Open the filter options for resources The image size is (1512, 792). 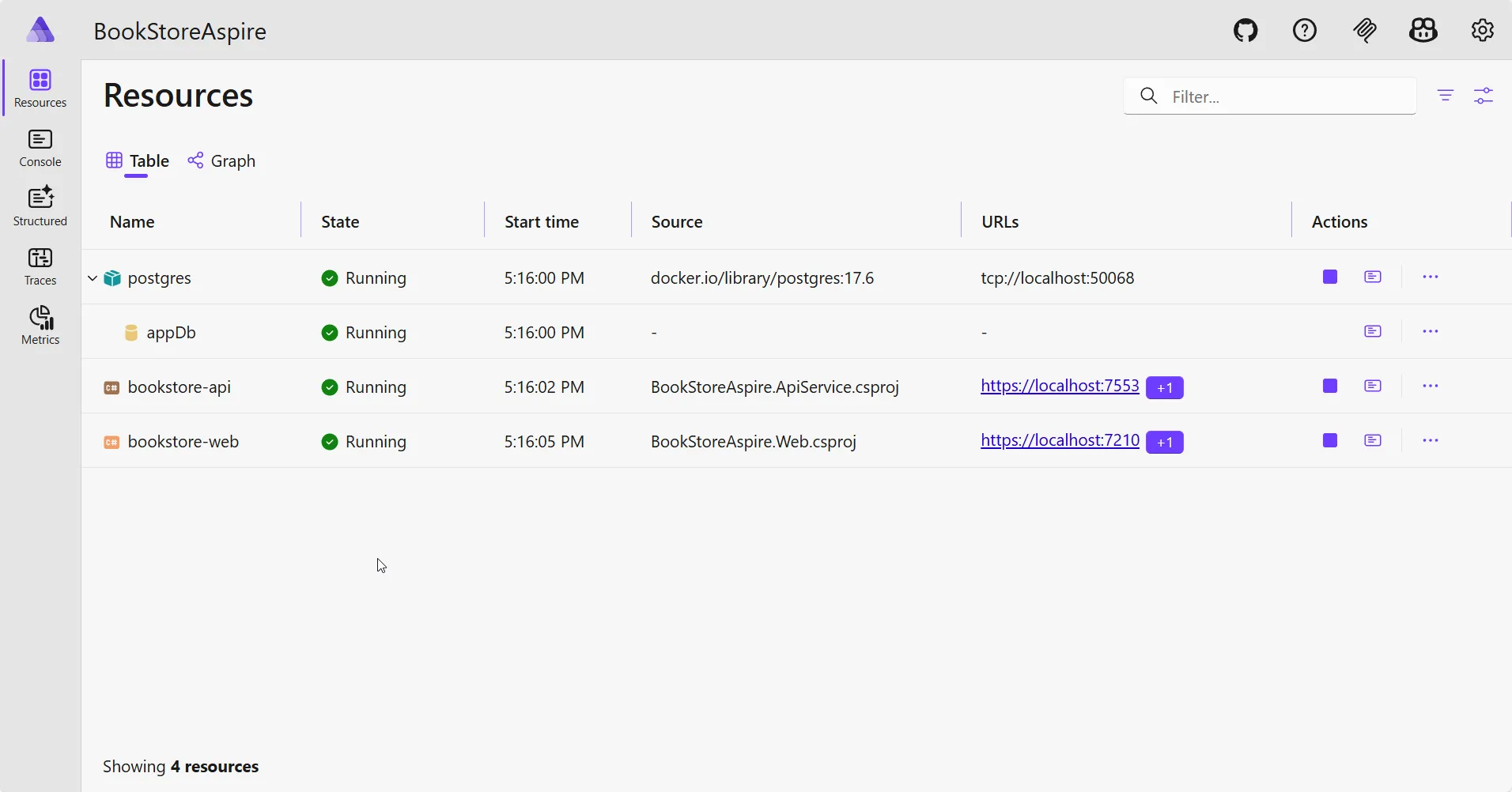tap(1446, 96)
